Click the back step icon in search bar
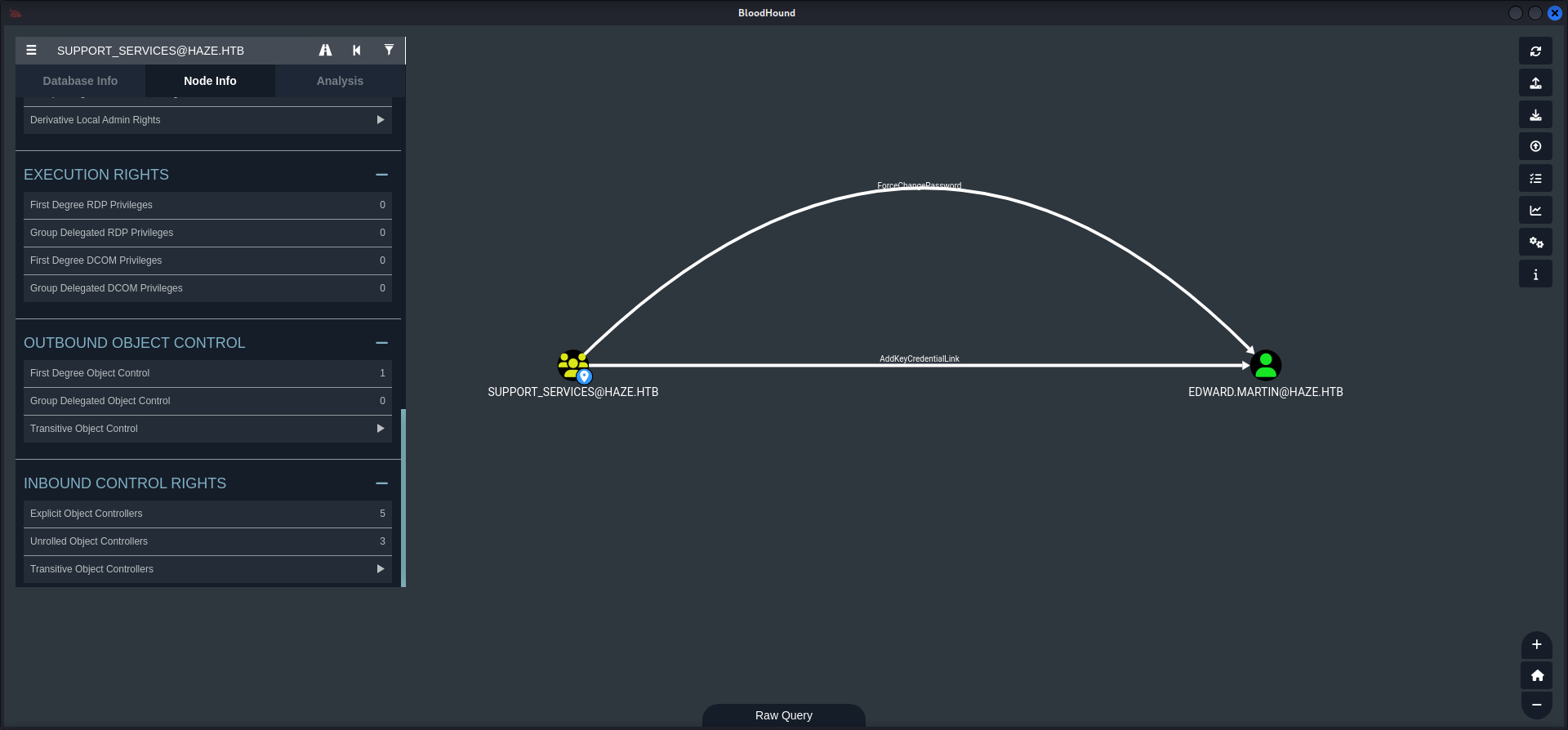The image size is (1568, 730). (357, 51)
